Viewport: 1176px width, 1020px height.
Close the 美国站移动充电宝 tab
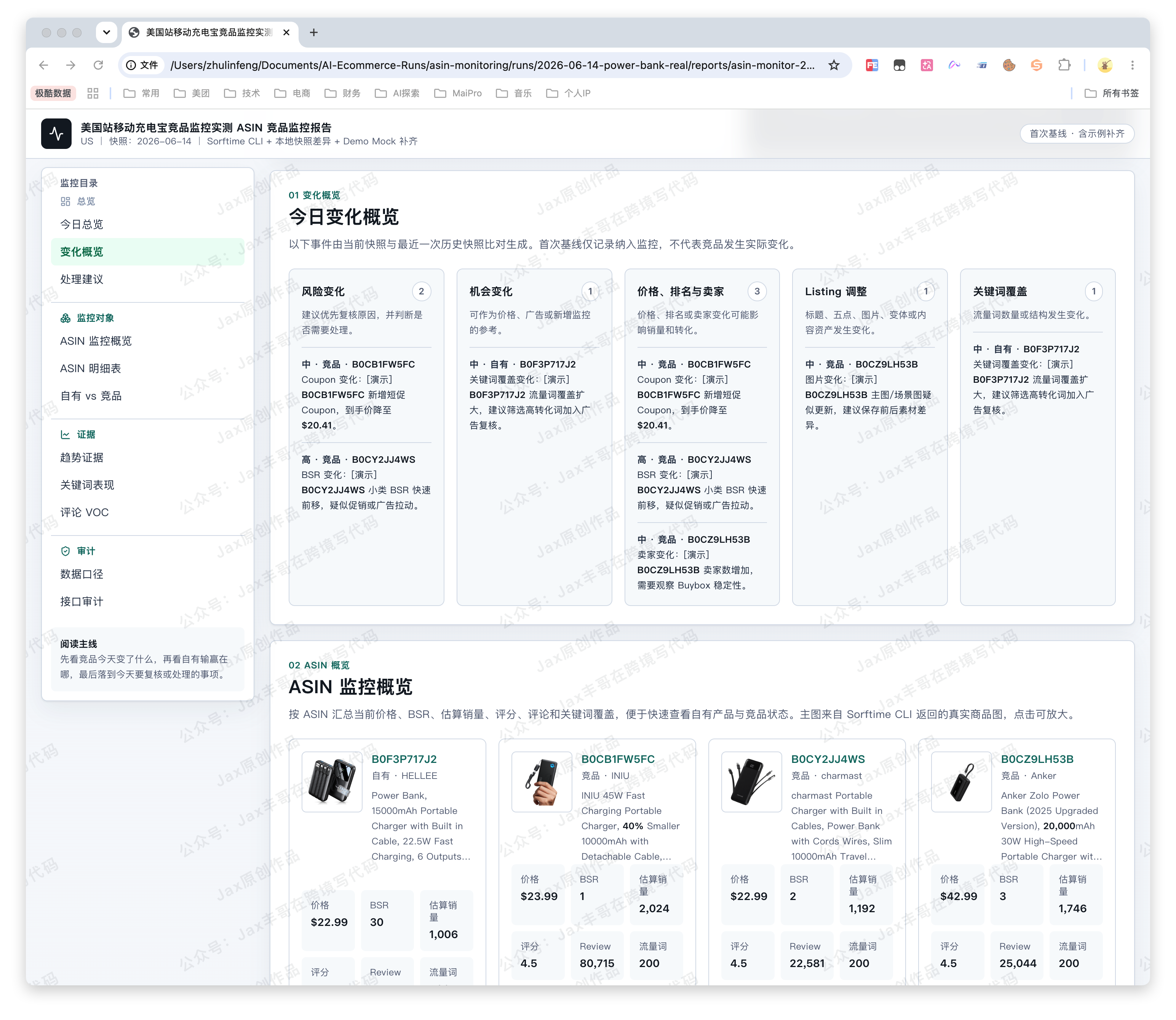pos(286,32)
